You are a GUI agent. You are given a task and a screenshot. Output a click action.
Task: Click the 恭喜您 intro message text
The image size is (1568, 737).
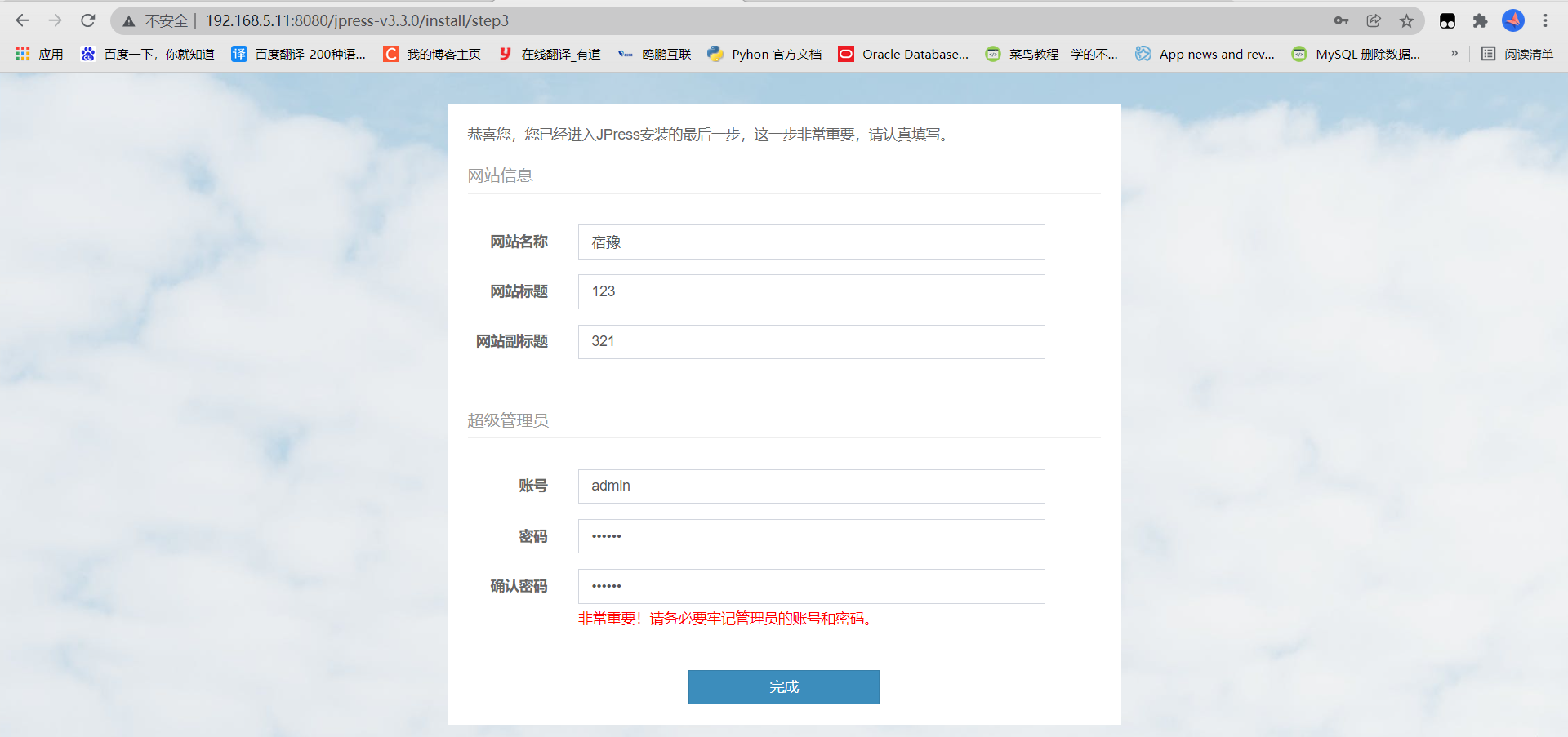tap(710, 135)
